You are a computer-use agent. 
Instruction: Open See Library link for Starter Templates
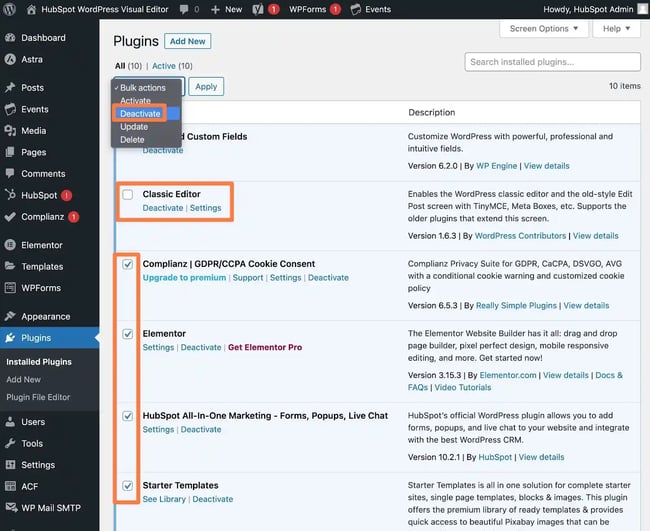click(164, 499)
